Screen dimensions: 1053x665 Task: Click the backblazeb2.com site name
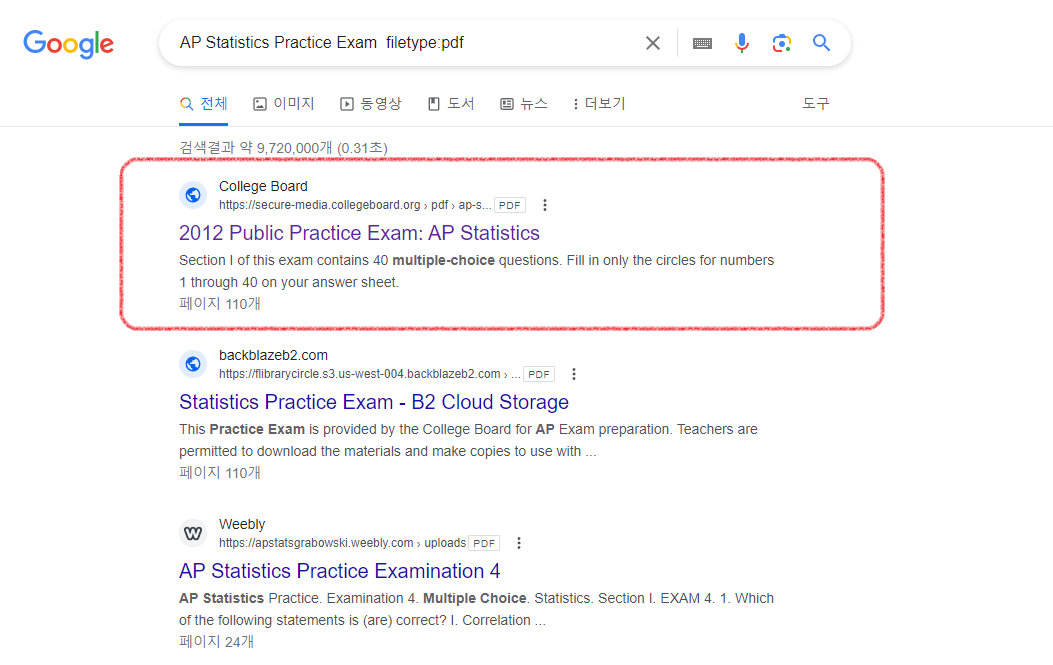(273, 355)
